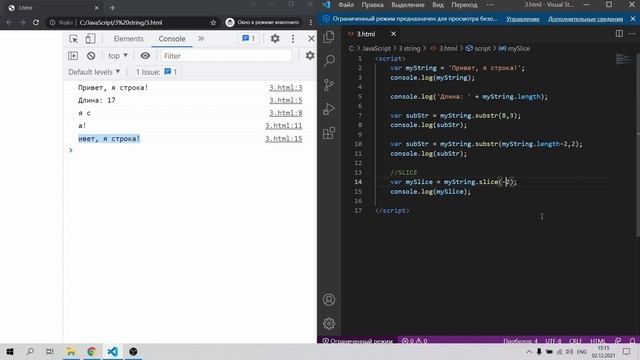
Task: Expand hidden menu items ellipsis
Action: 490,5
